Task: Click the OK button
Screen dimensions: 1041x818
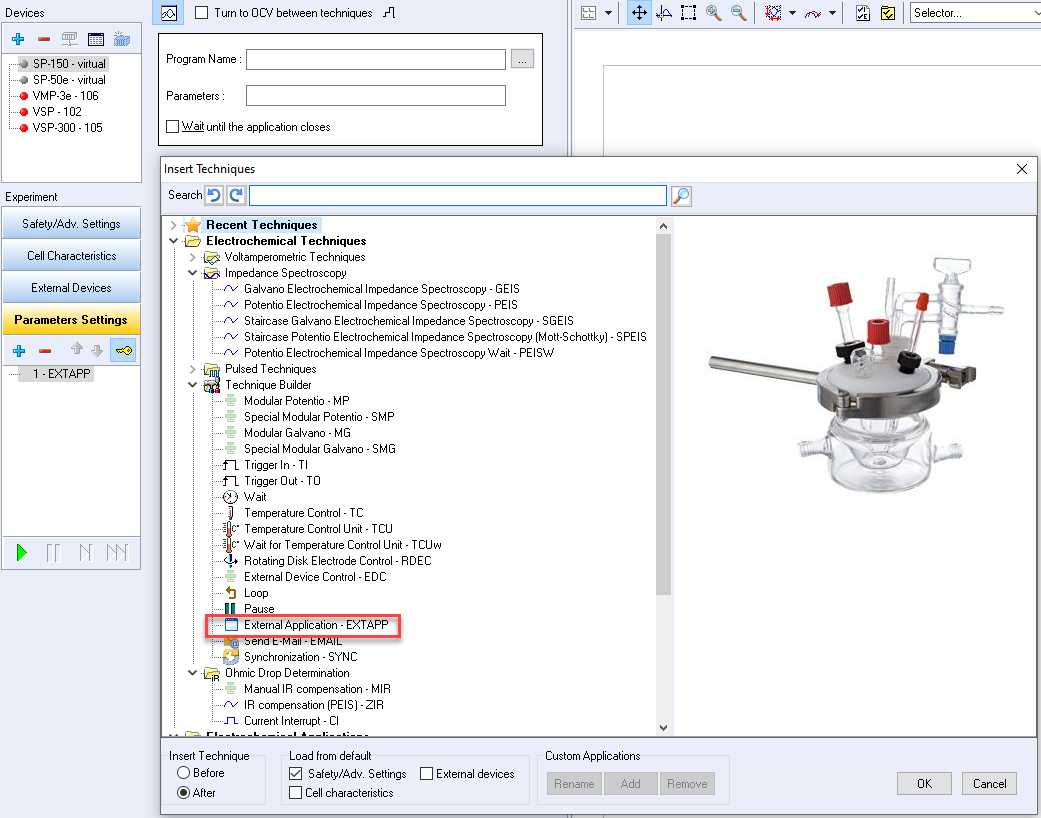Action: (923, 784)
